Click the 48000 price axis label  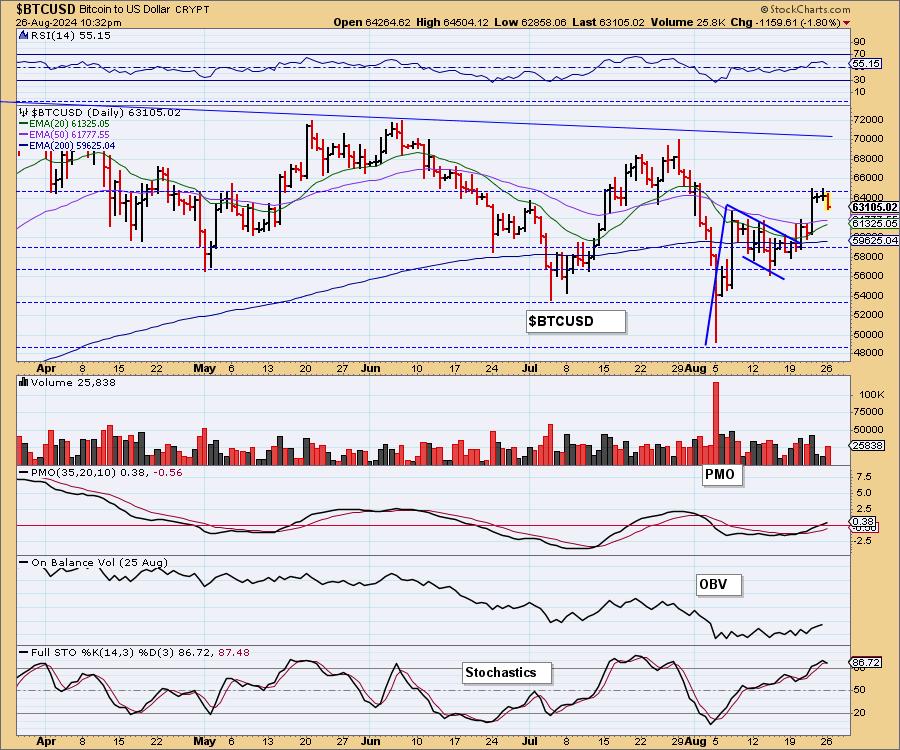(x=868, y=353)
